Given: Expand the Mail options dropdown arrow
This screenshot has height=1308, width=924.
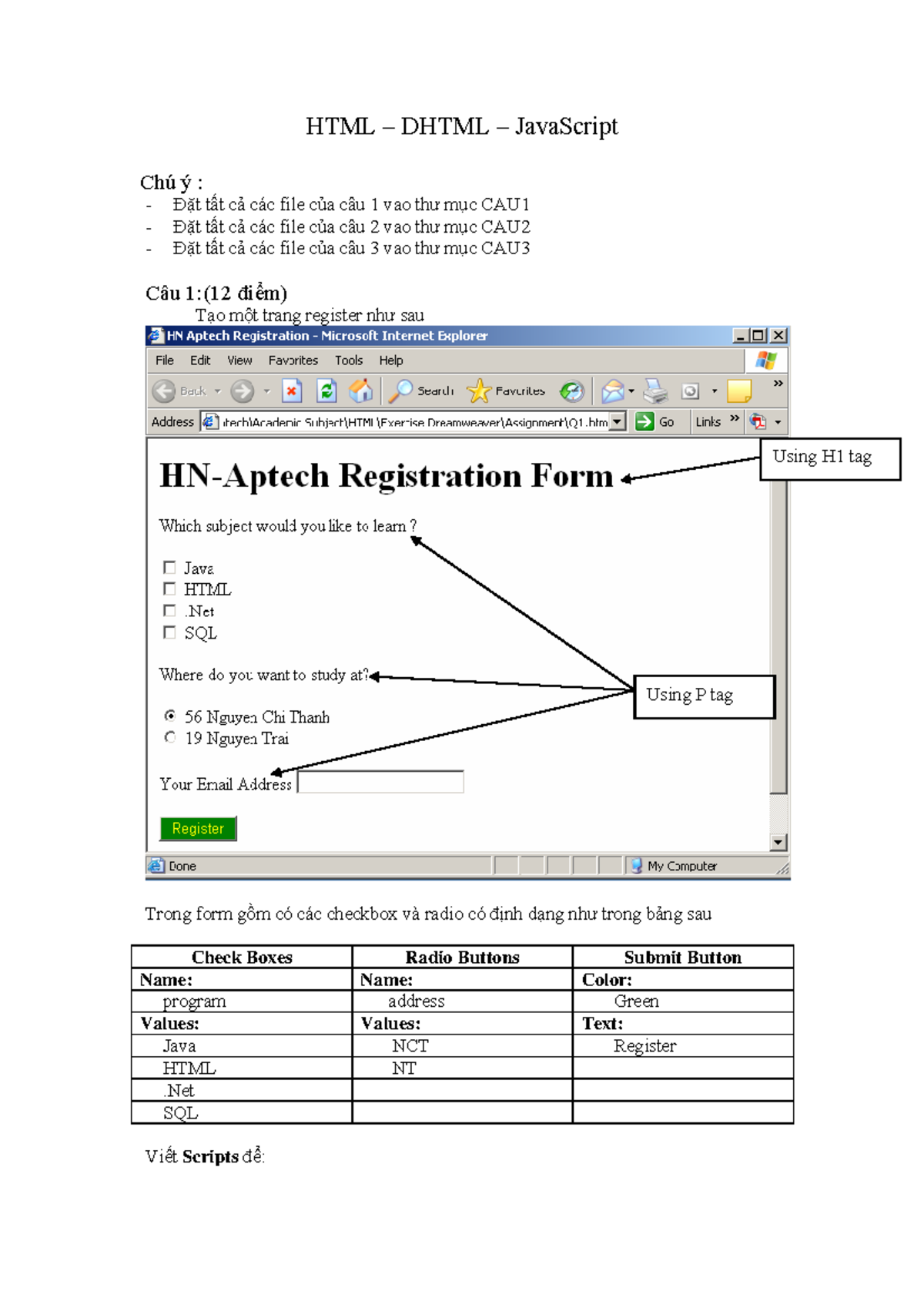Looking at the screenshot, I should pyautogui.click(x=631, y=391).
